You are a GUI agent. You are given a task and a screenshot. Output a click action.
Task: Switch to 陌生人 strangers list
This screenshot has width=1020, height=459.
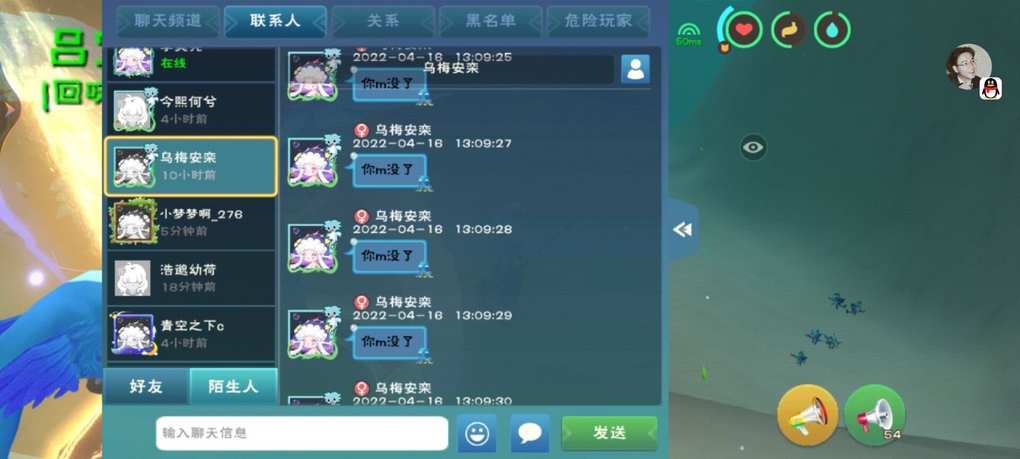pyautogui.click(x=234, y=387)
